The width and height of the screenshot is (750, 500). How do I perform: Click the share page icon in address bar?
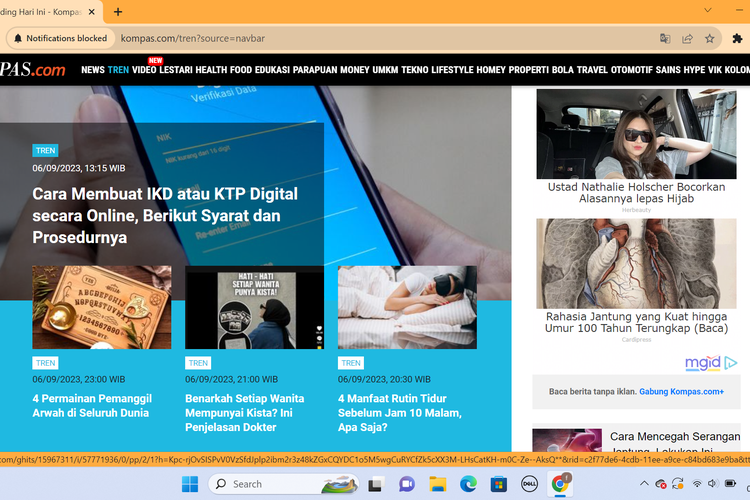coord(687,38)
